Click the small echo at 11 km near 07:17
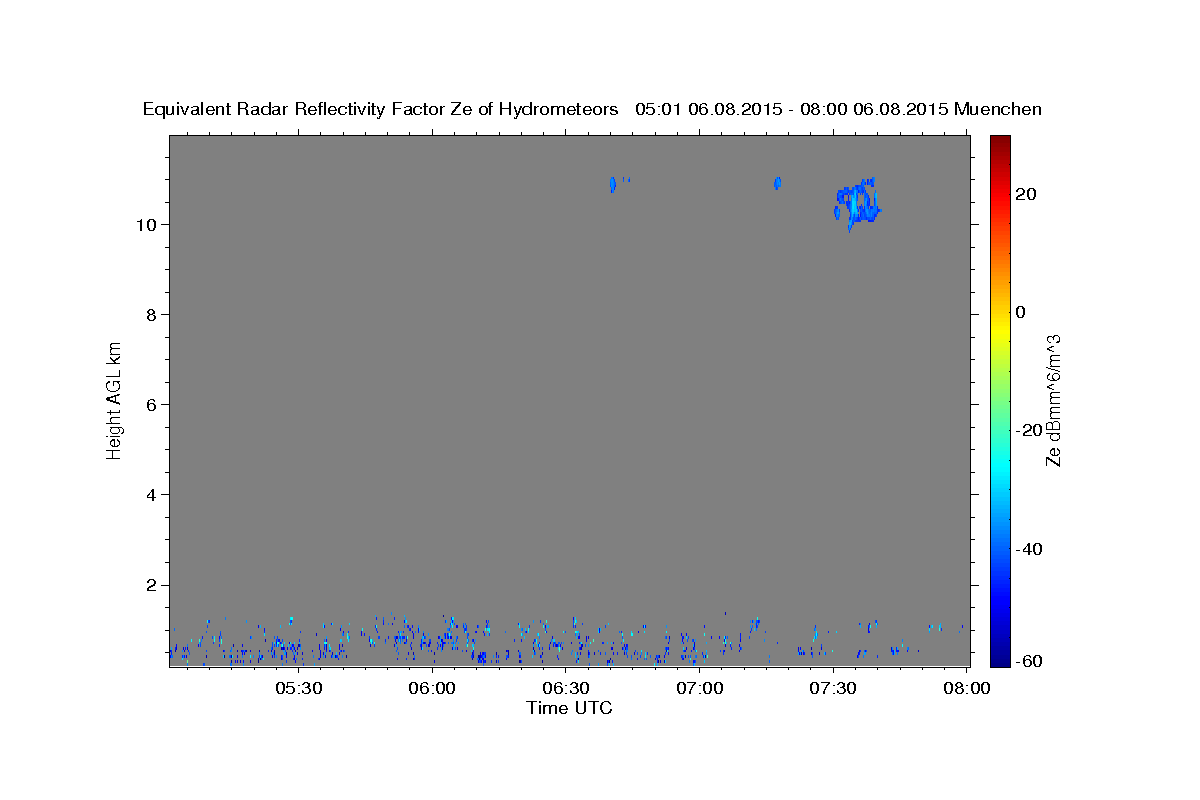 click(777, 183)
